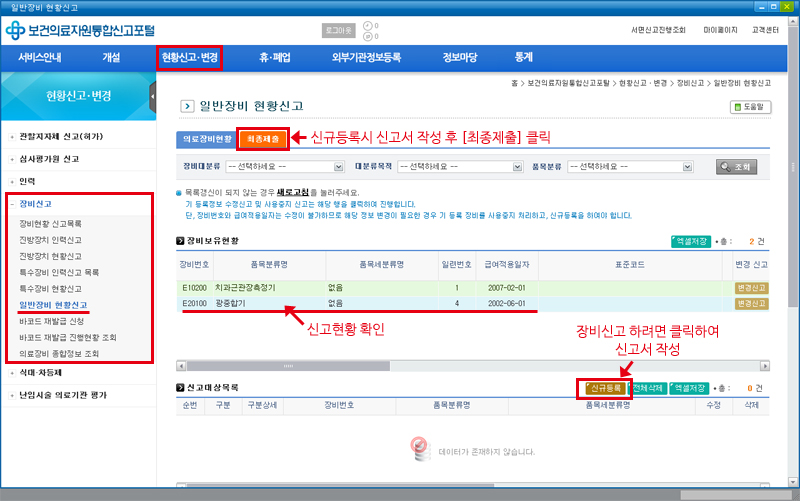This screenshot has height=501, width=800.
Task: Select 일반장비 현황신고 in the sidebar
Action: pos(53,303)
